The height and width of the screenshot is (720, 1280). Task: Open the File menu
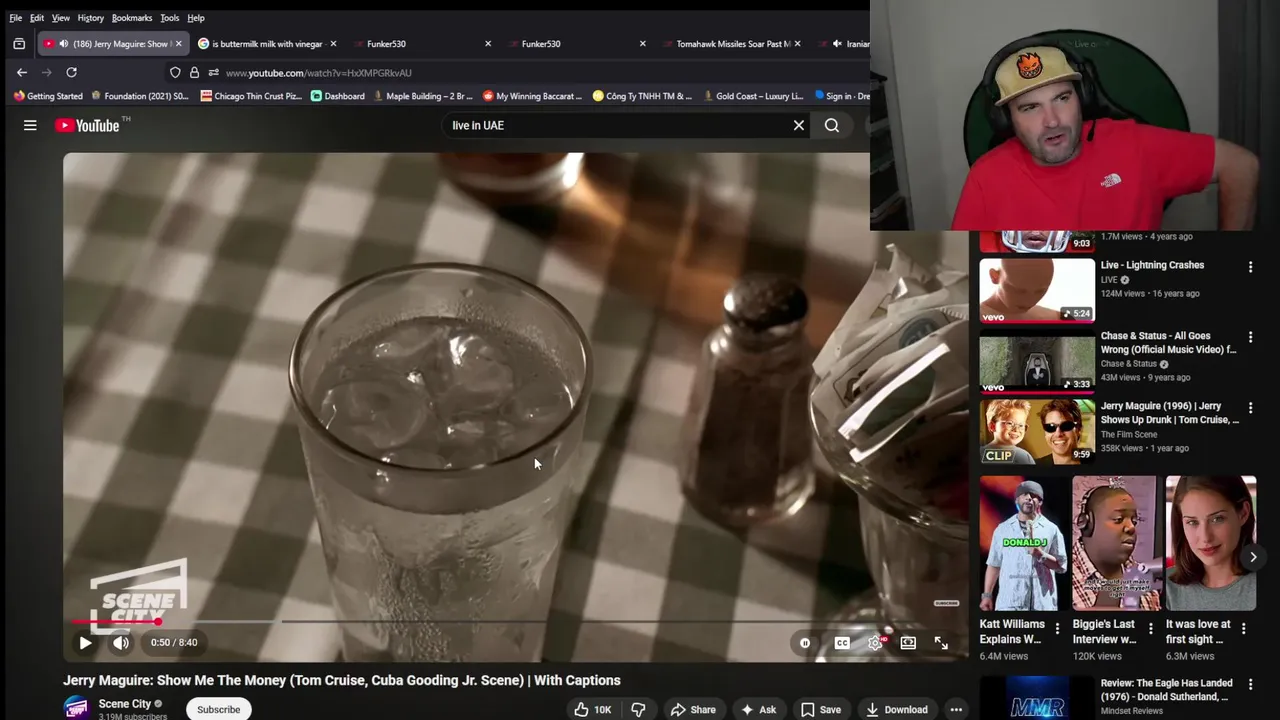16,18
